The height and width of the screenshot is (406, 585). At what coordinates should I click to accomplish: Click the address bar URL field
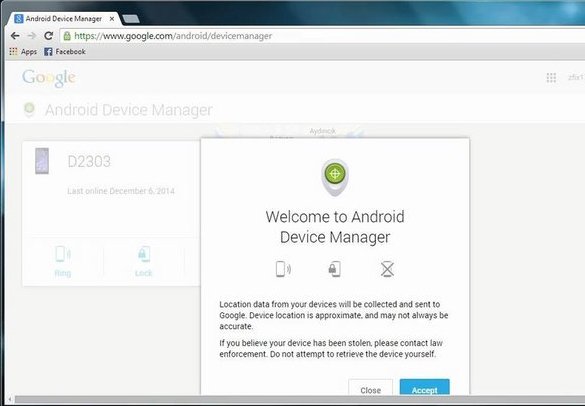click(321, 36)
